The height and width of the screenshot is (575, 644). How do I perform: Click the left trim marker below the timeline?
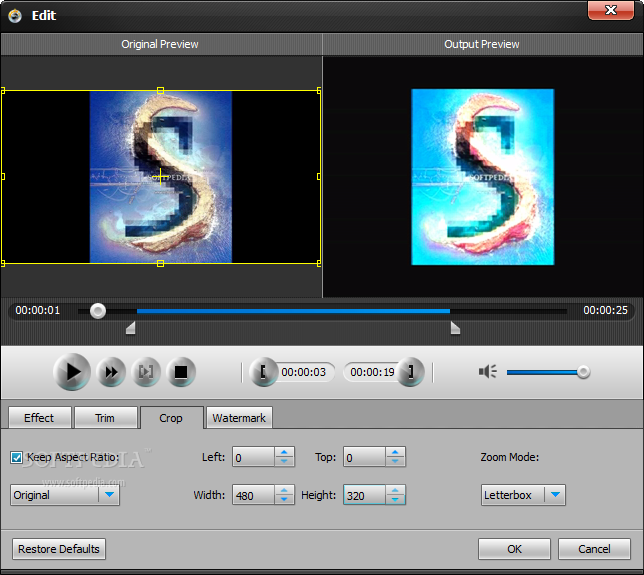coord(131,328)
